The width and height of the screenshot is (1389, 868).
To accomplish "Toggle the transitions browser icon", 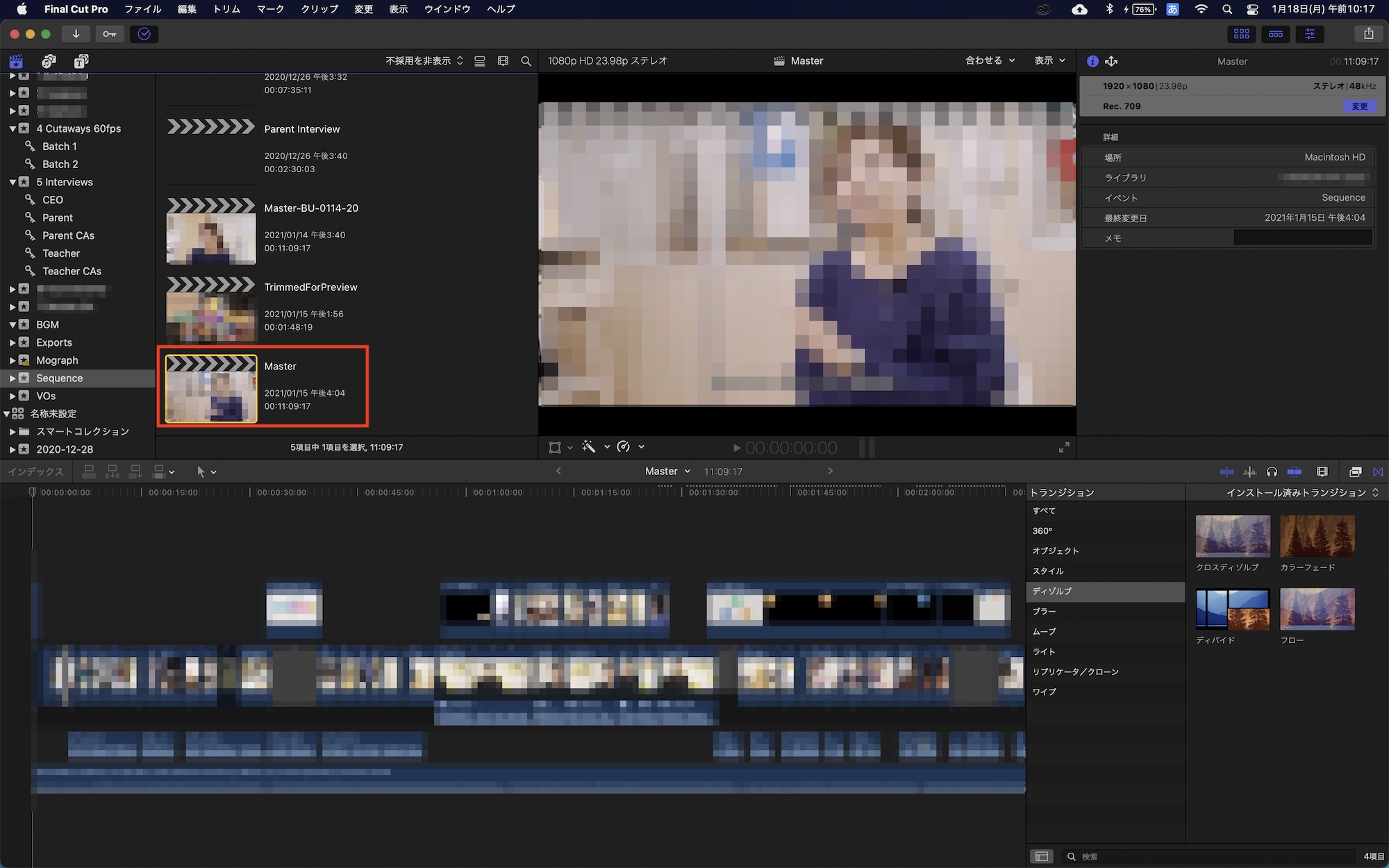I will [1378, 471].
